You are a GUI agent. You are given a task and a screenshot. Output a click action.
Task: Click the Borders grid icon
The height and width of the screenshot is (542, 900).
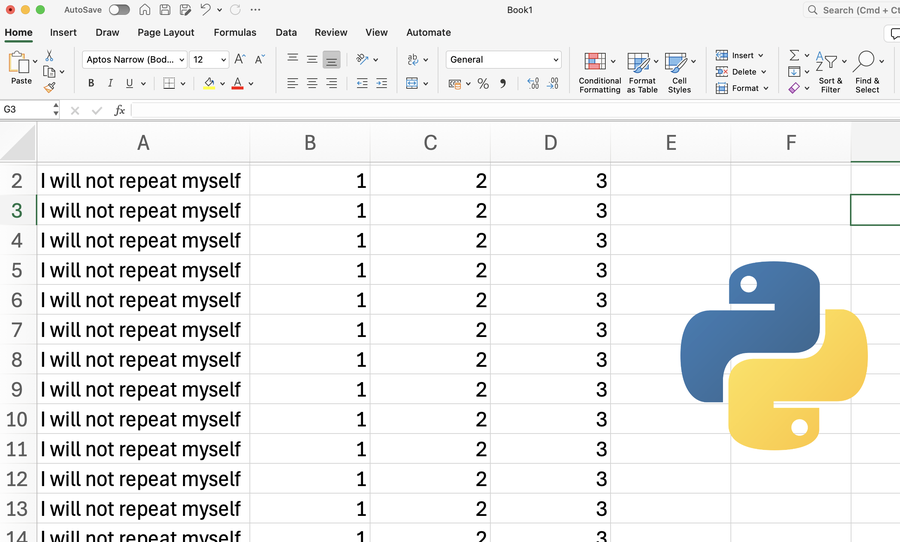[169, 83]
